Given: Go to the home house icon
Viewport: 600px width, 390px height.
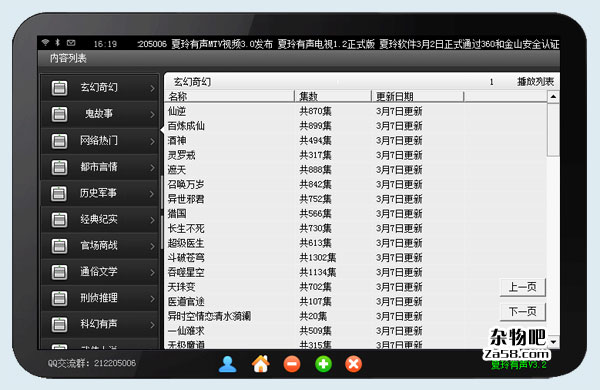Looking at the screenshot, I should click(x=261, y=364).
